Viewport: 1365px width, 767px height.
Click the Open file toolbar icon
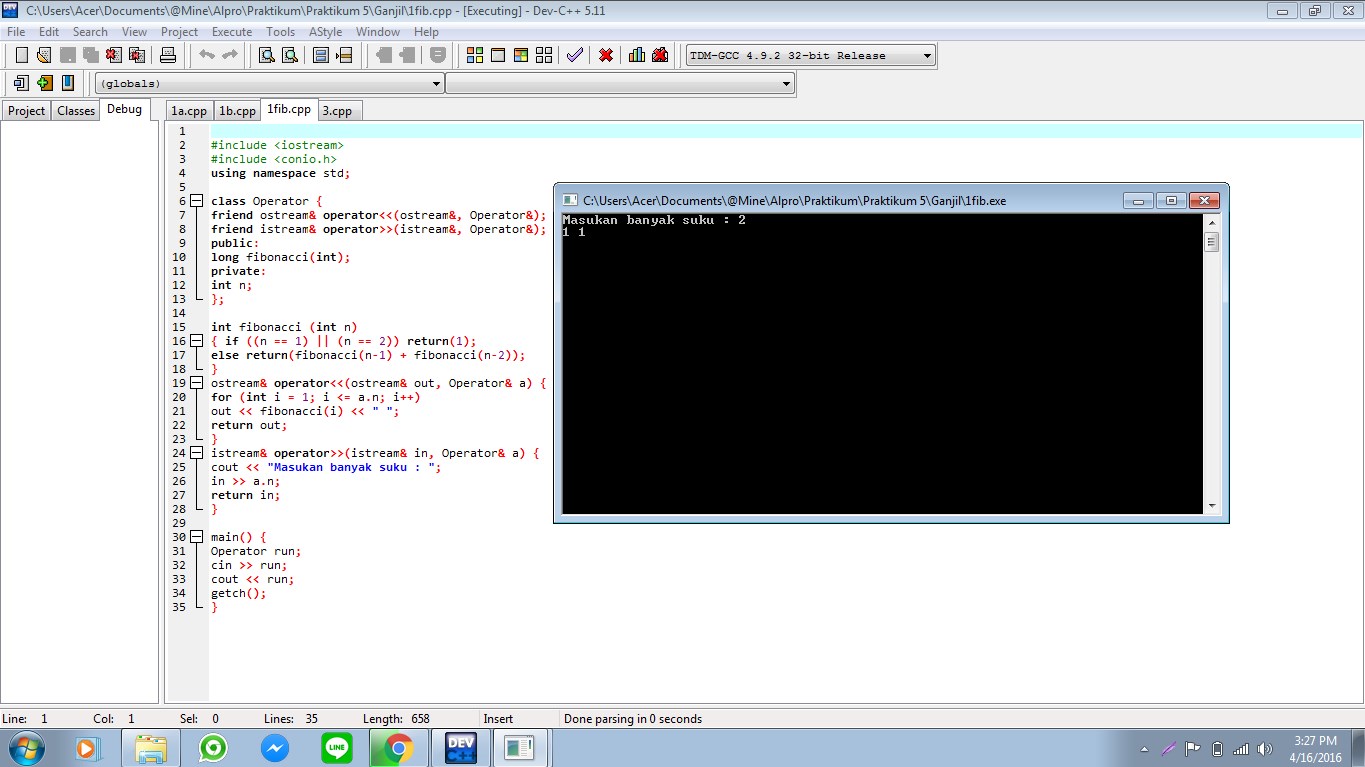pos(45,55)
